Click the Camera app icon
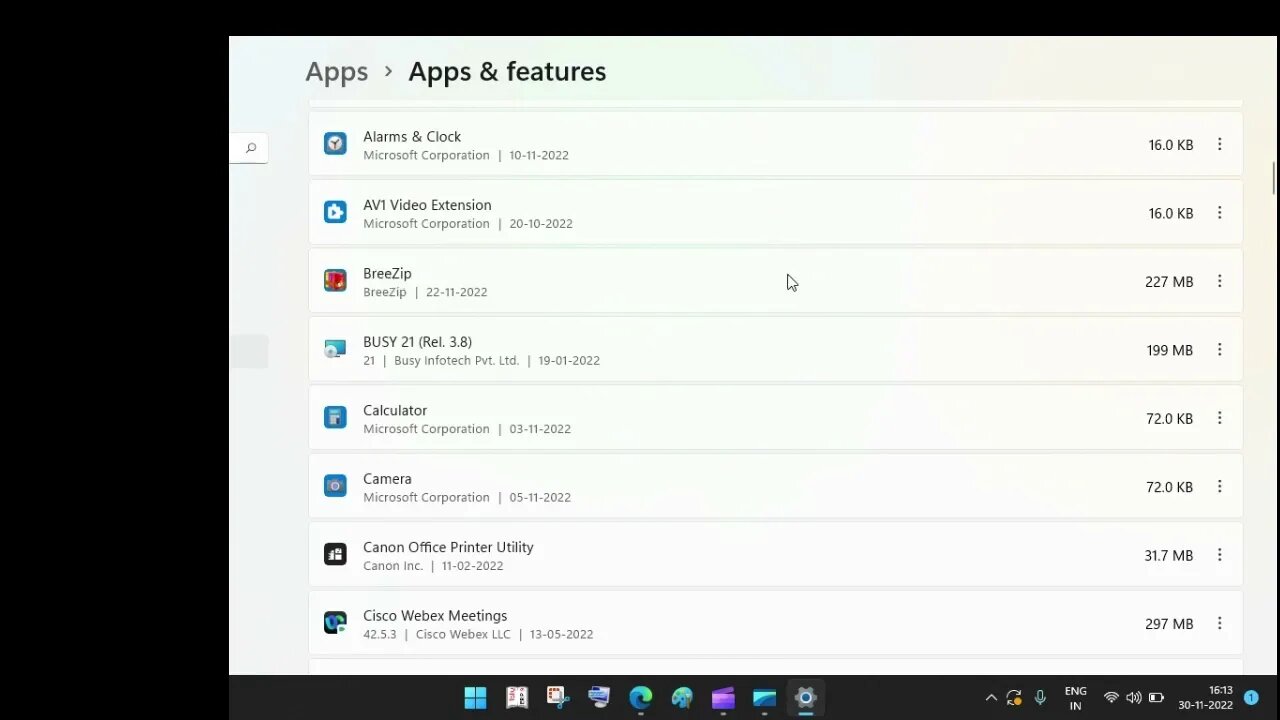The width and height of the screenshot is (1280, 720). pyautogui.click(x=335, y=486)
